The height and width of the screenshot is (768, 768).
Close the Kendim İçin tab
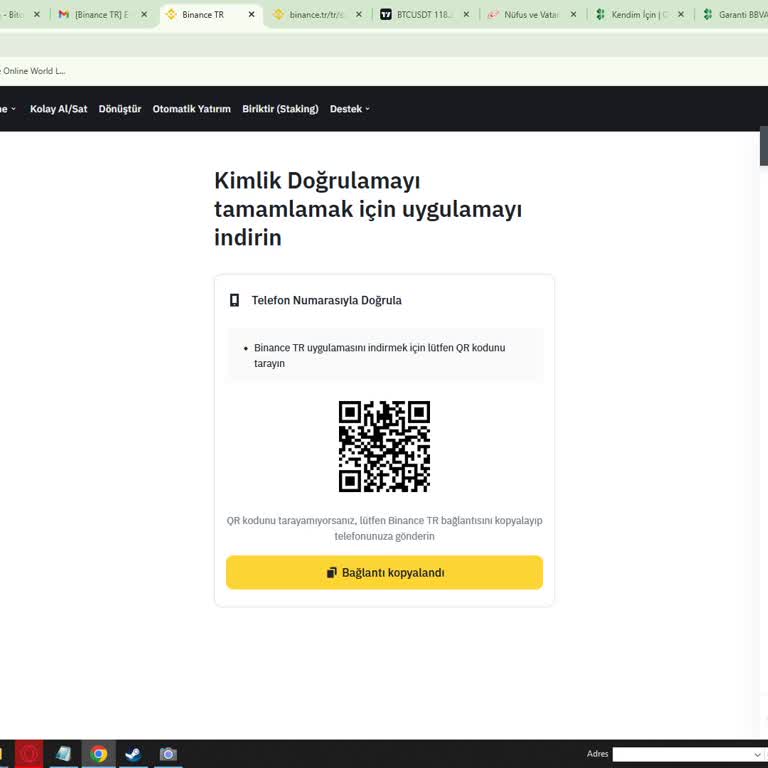(681, 15)
